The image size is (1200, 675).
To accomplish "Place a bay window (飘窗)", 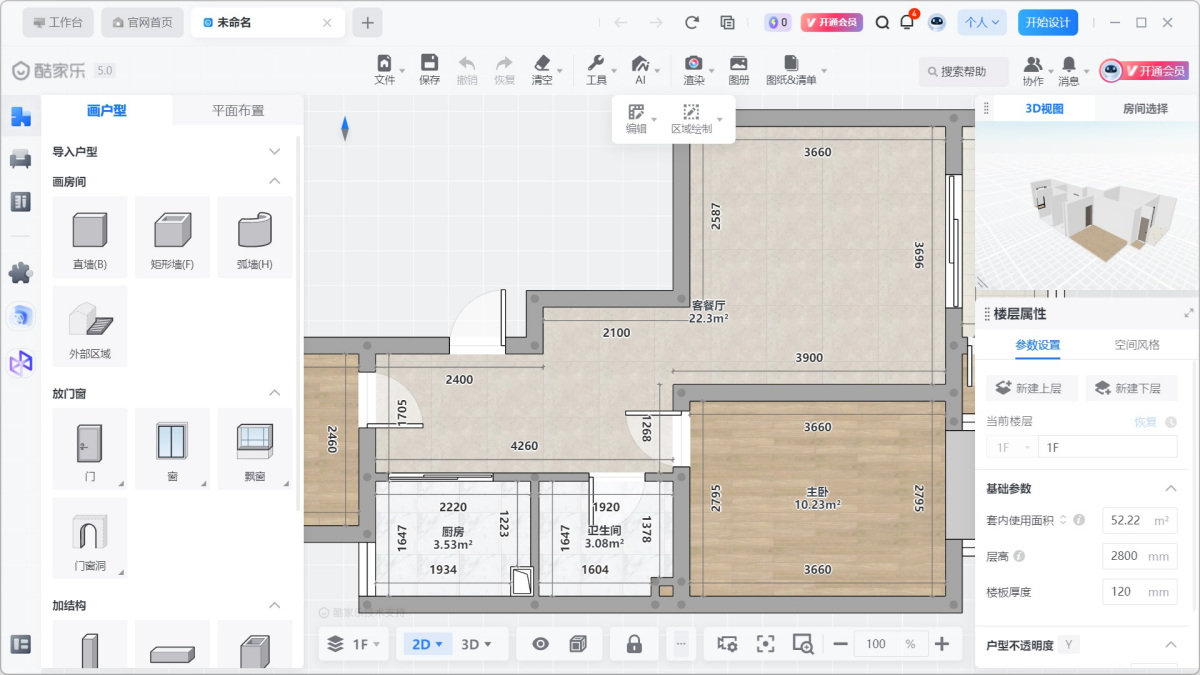I will tap(255, 448).
